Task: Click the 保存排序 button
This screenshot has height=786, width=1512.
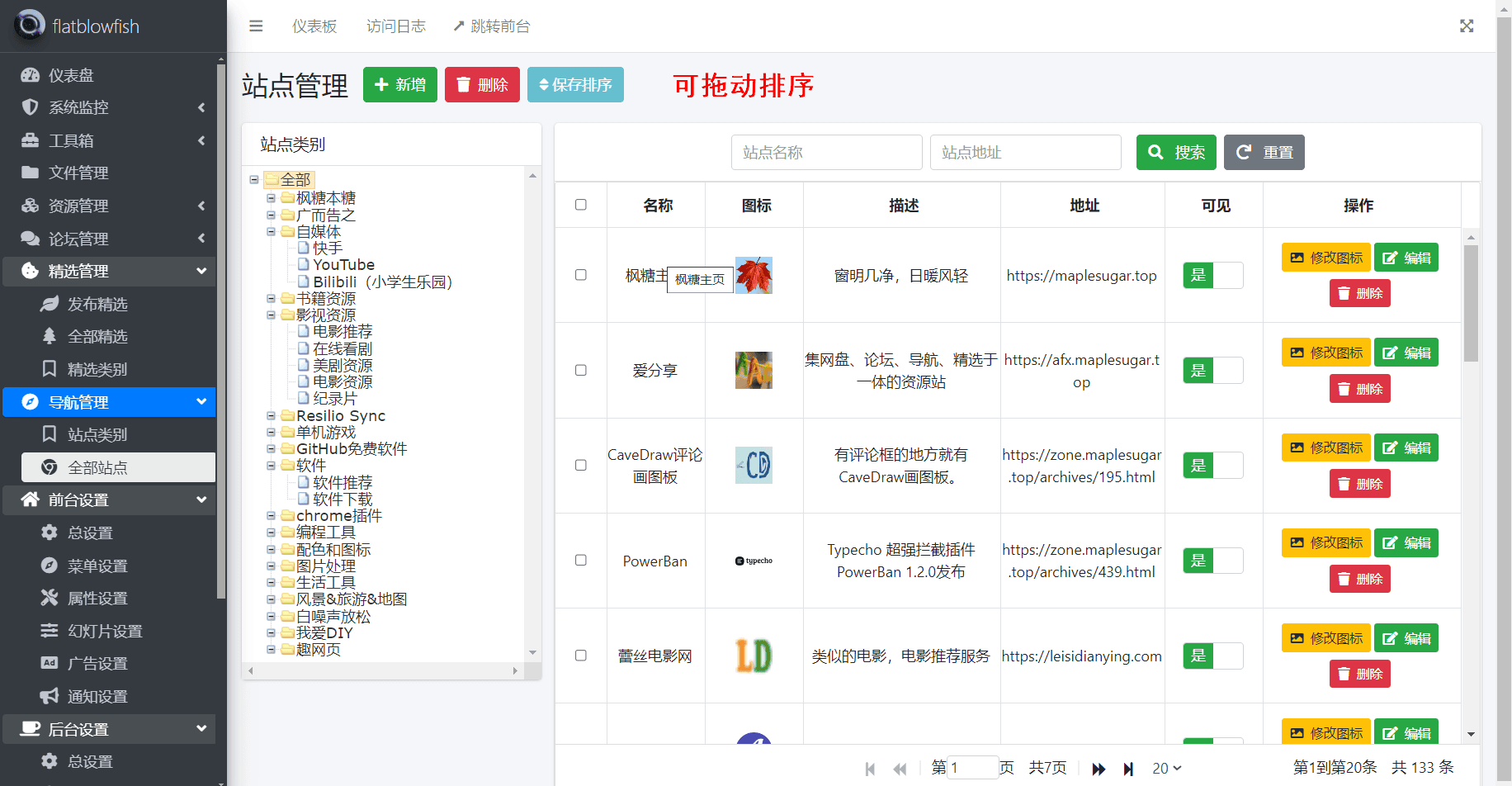Action: click(575, 84)
